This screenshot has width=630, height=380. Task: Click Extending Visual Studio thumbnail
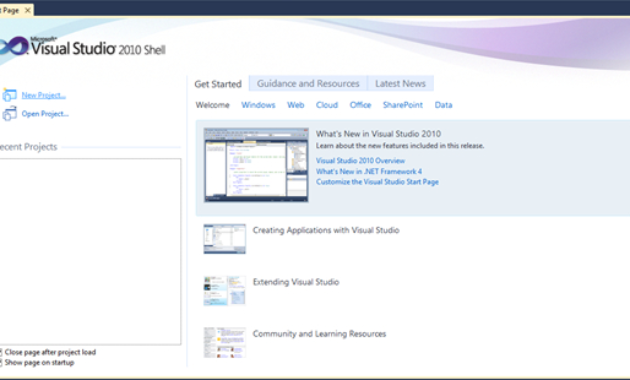pyautogui.click(x=225, y=290)
